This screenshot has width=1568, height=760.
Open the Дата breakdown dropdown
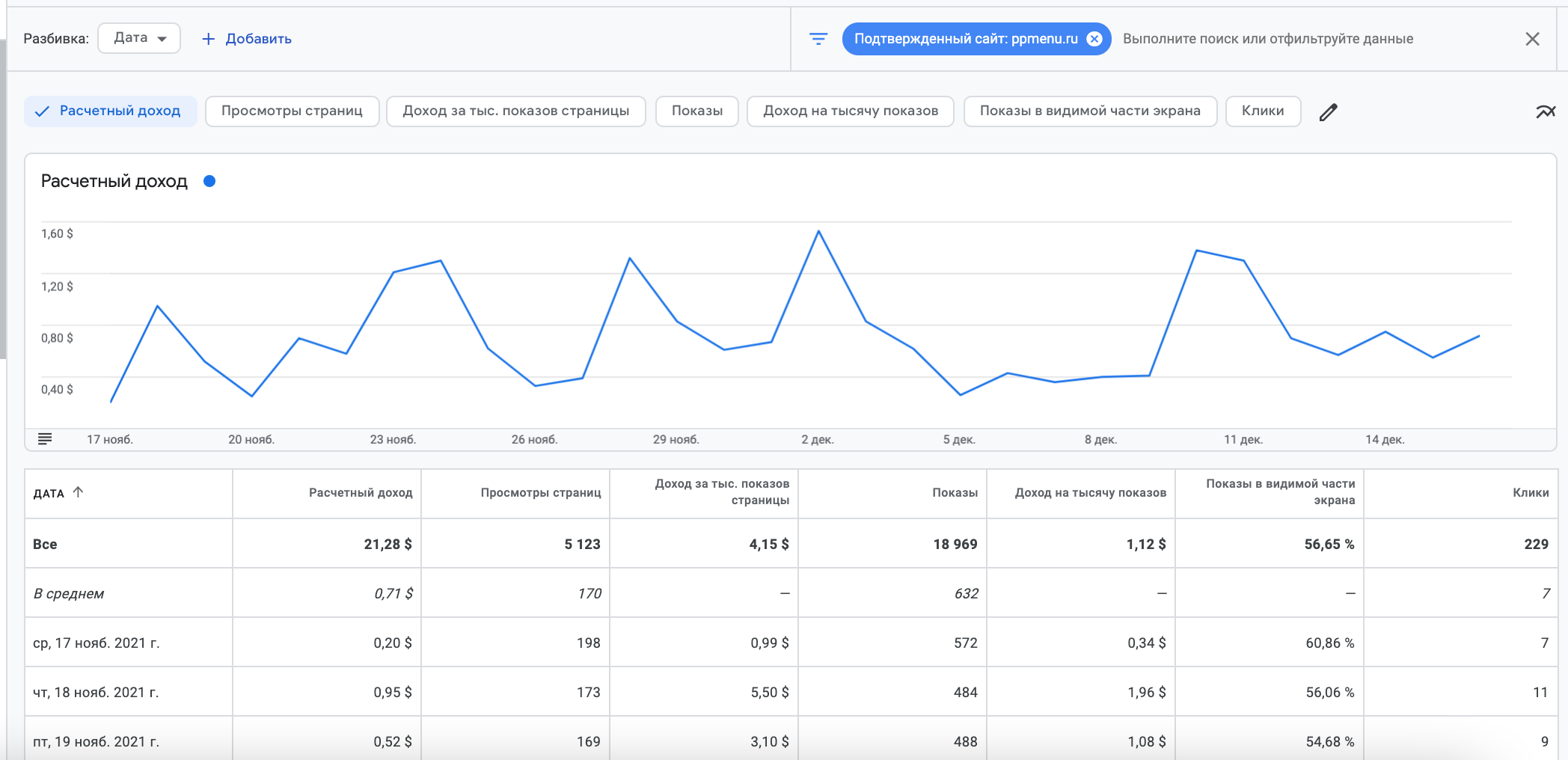(x=139, y=38)
